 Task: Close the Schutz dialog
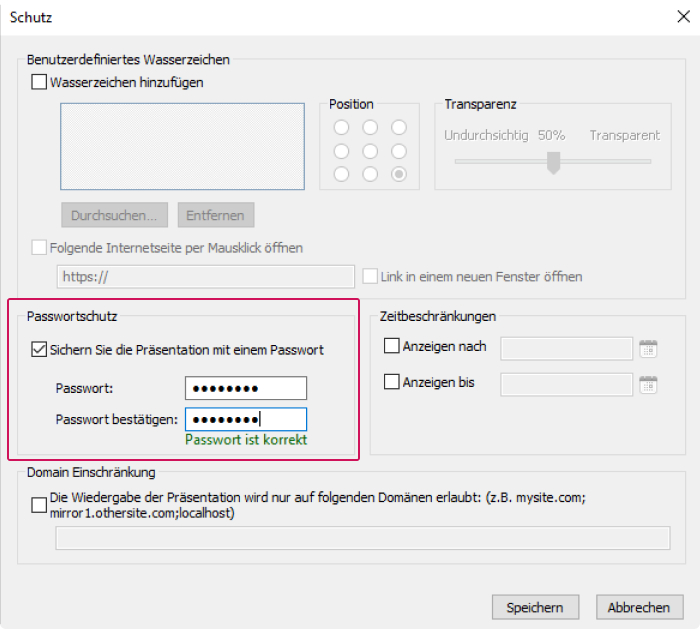pos(683,17)
